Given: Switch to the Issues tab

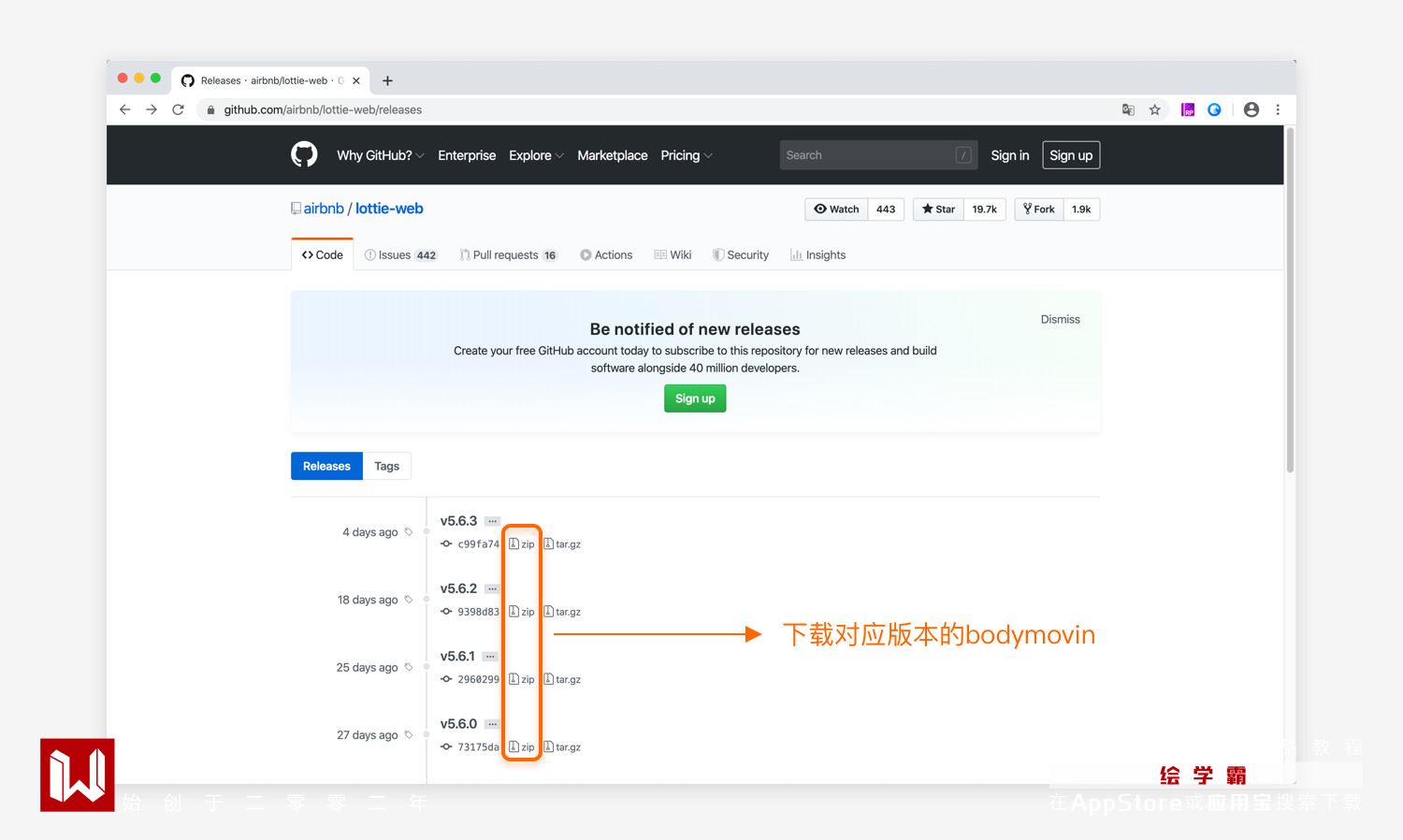Looking at the screenshot, I should 400,254.
